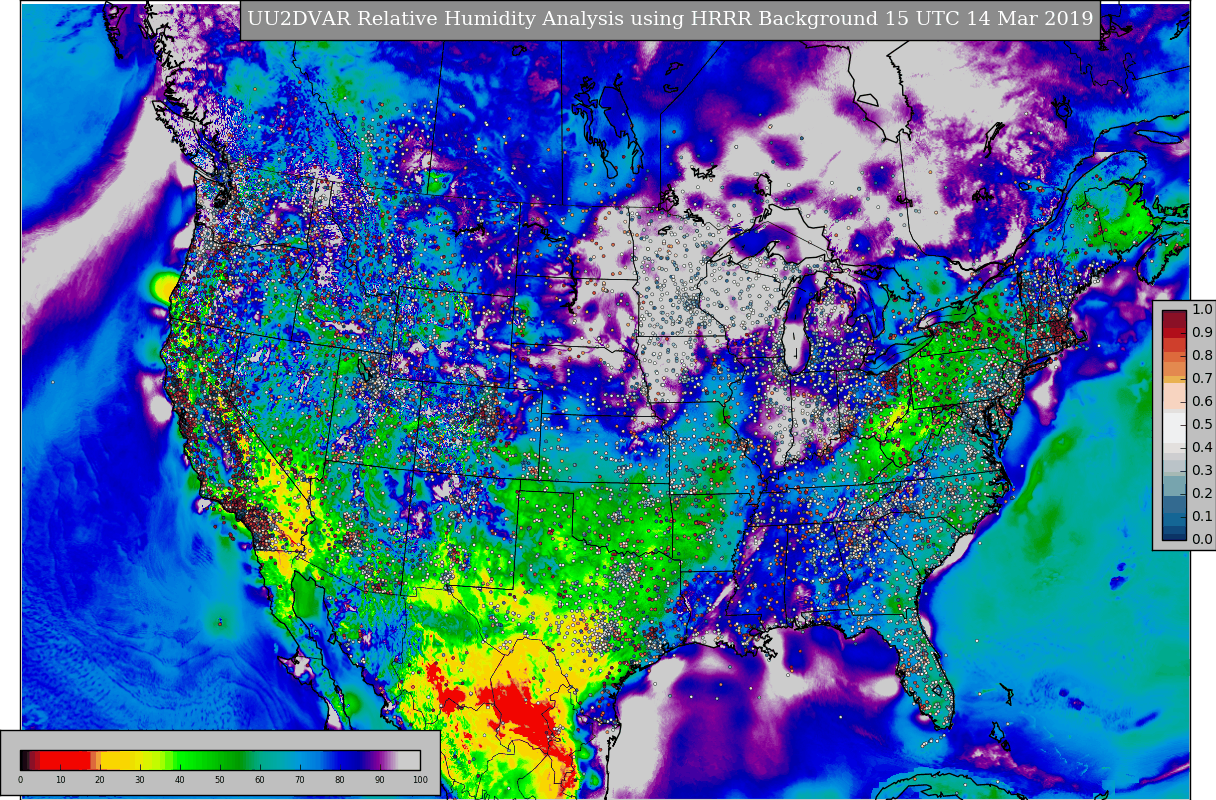1216x800 pixels.
Task: Click the 0.0 label on the vertical colorbar
Action: click(1202, 540)
